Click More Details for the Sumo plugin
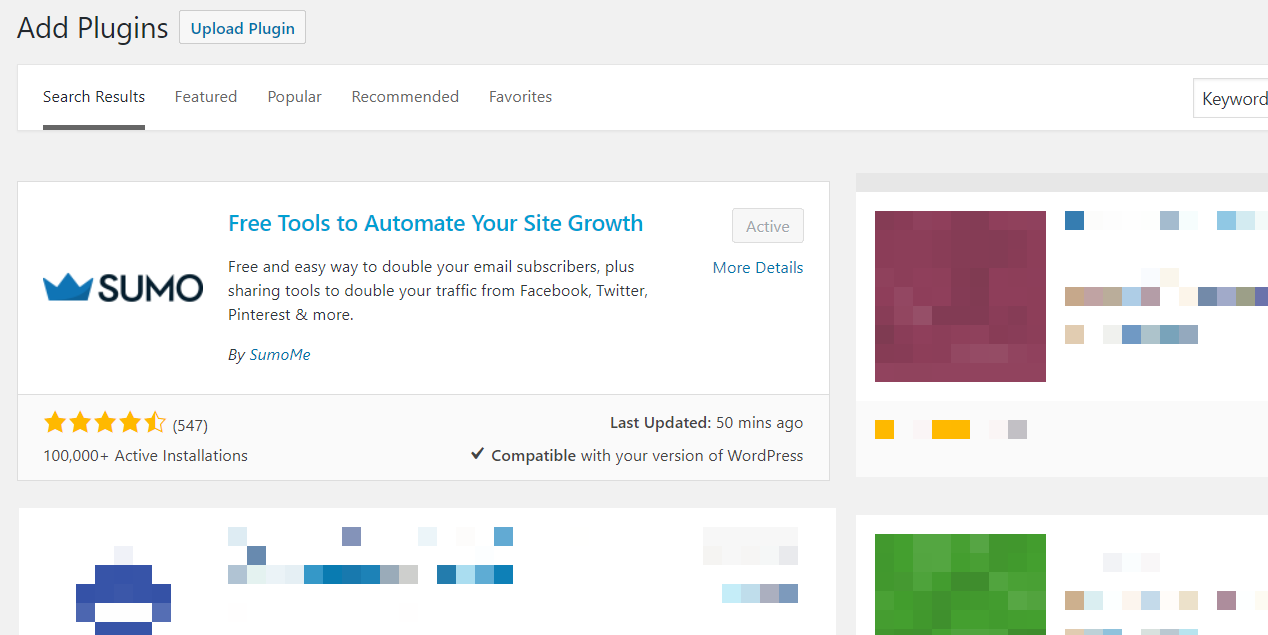1268x635 pixels. 757,267
